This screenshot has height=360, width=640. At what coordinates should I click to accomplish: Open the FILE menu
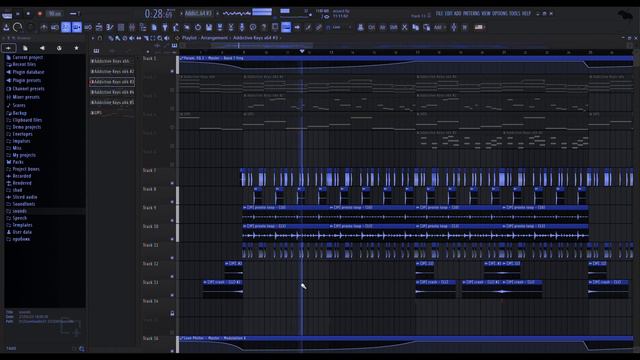(x=440, y=13)
